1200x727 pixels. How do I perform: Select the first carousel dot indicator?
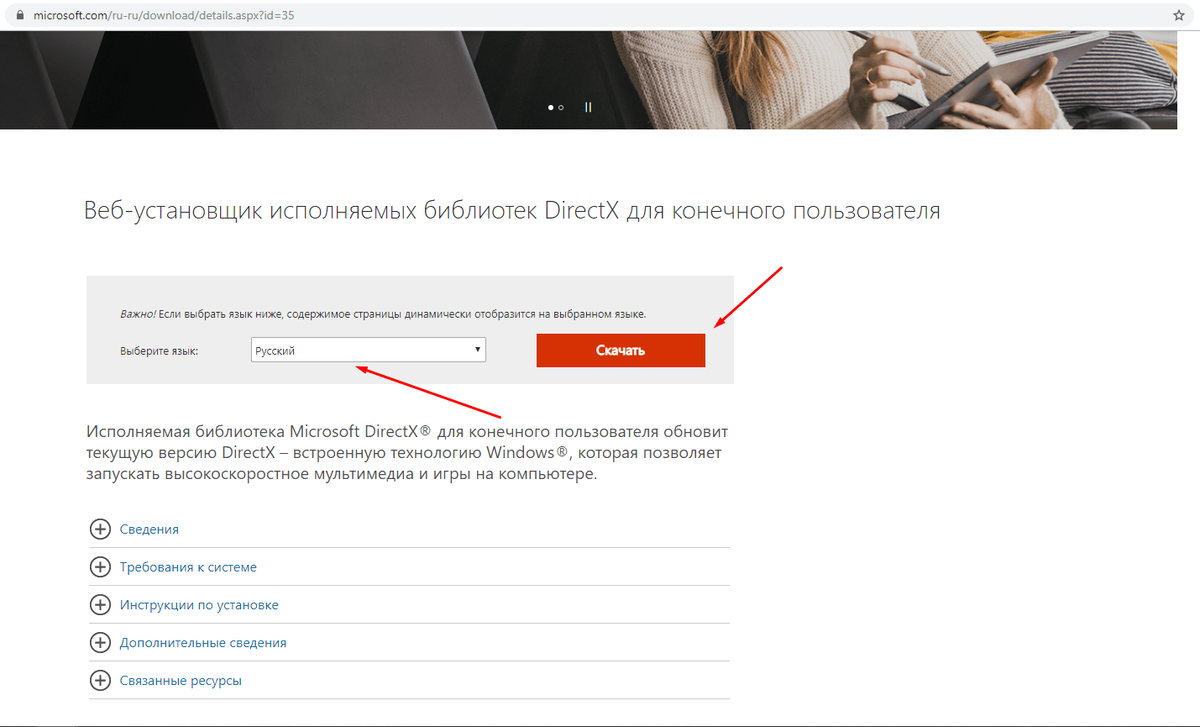pos(551,107)
